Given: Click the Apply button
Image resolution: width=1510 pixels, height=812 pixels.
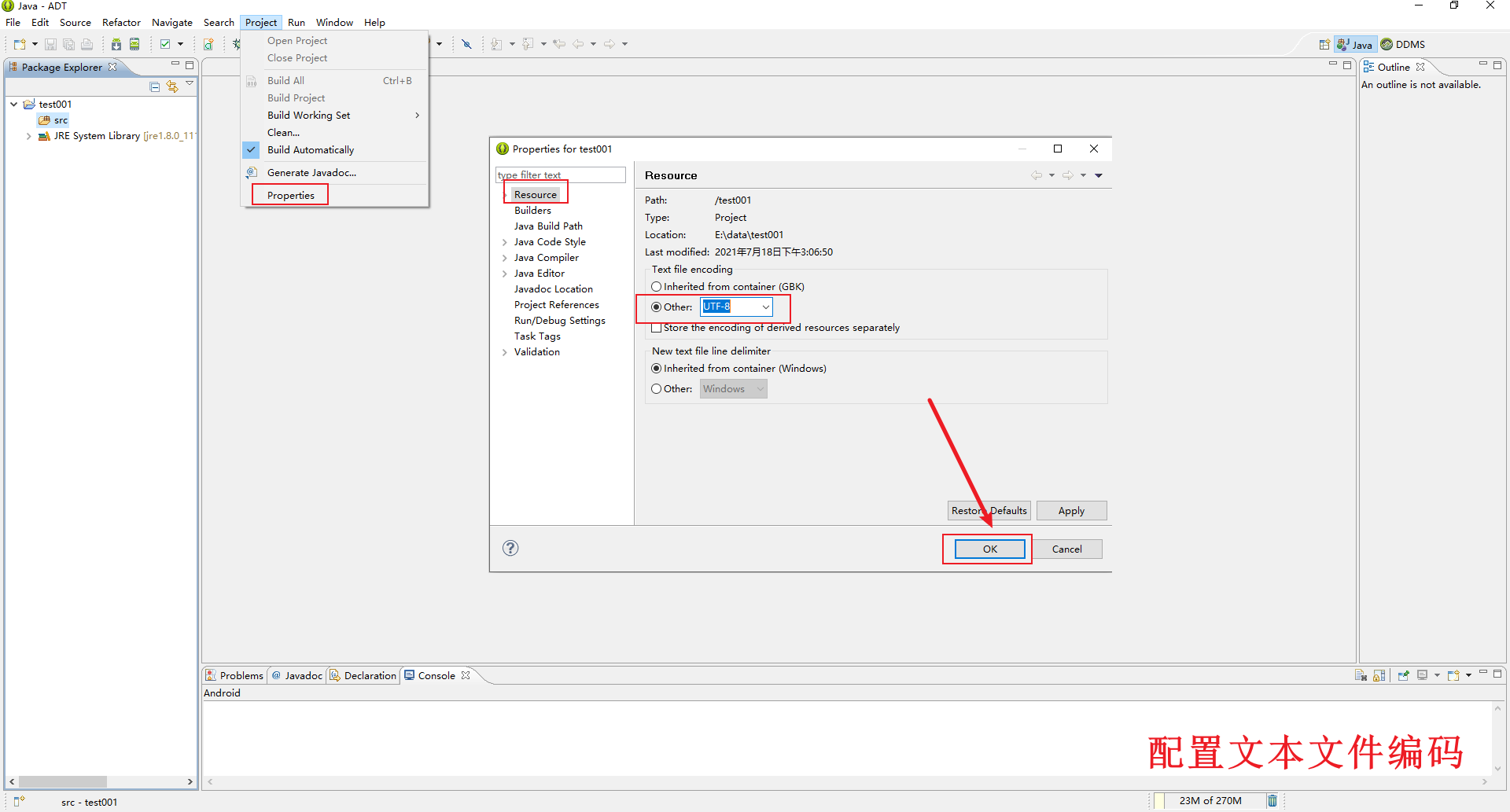Looking at the screenshot, I should 1070,511.
